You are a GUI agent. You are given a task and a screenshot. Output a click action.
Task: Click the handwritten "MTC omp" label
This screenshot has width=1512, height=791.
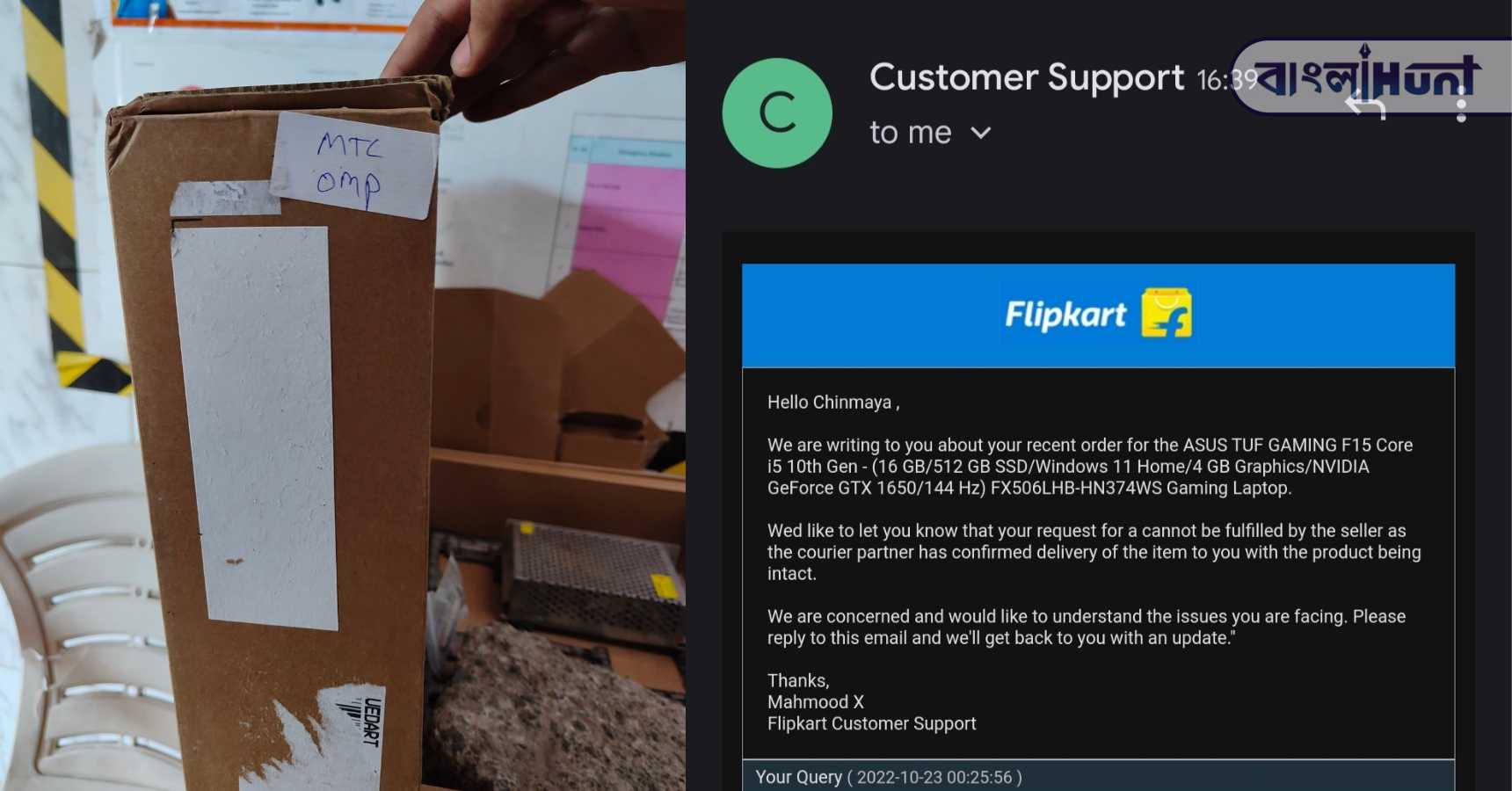(x=353, y=164)
